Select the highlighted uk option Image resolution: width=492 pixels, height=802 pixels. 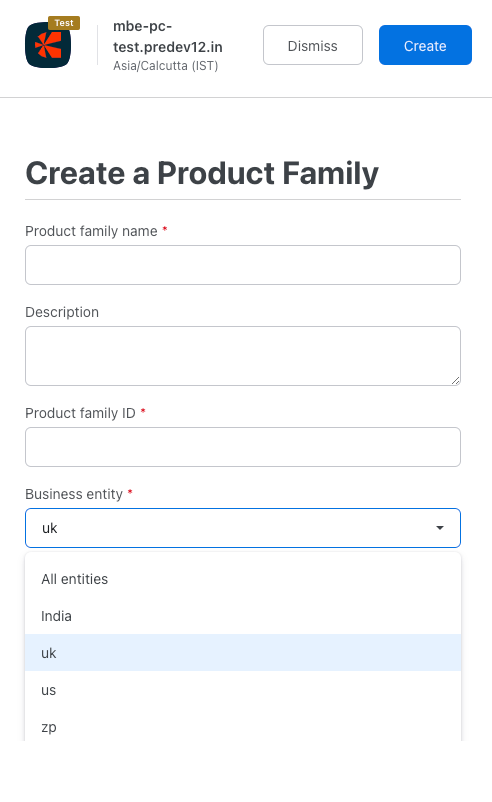click(x=243, y=653)
